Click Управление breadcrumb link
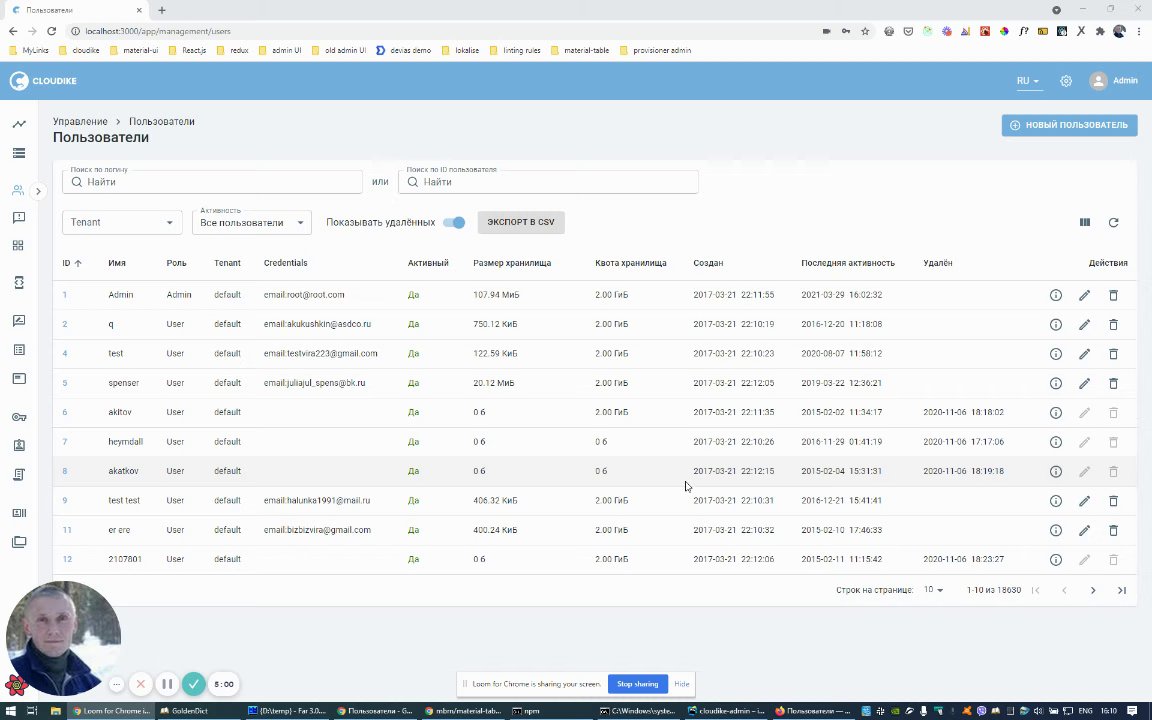 80,121
